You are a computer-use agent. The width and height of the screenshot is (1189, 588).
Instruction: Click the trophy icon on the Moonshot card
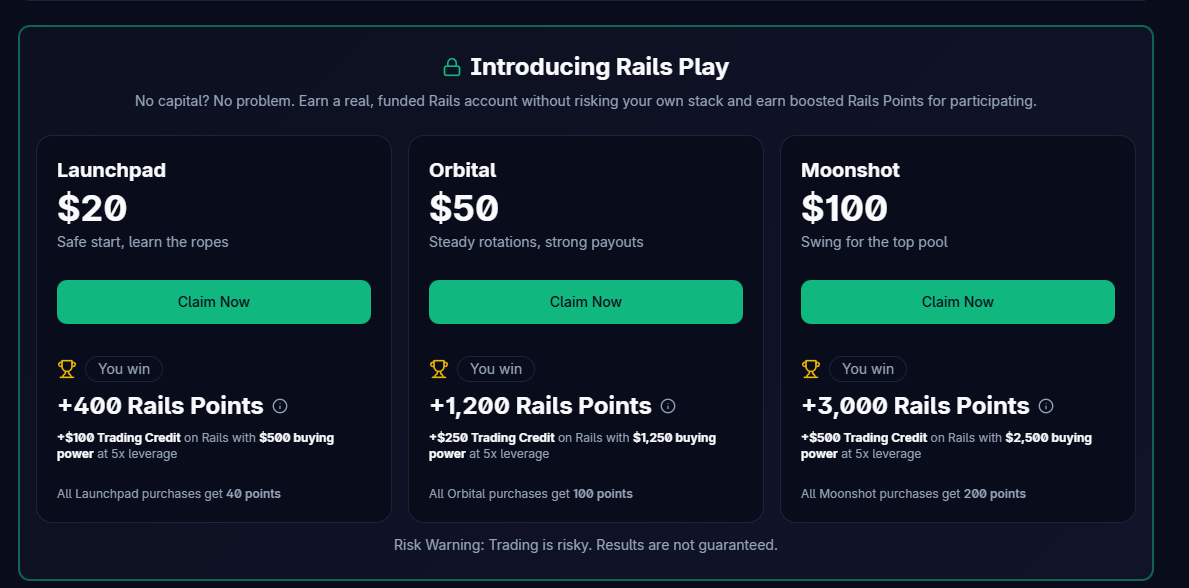811,368
